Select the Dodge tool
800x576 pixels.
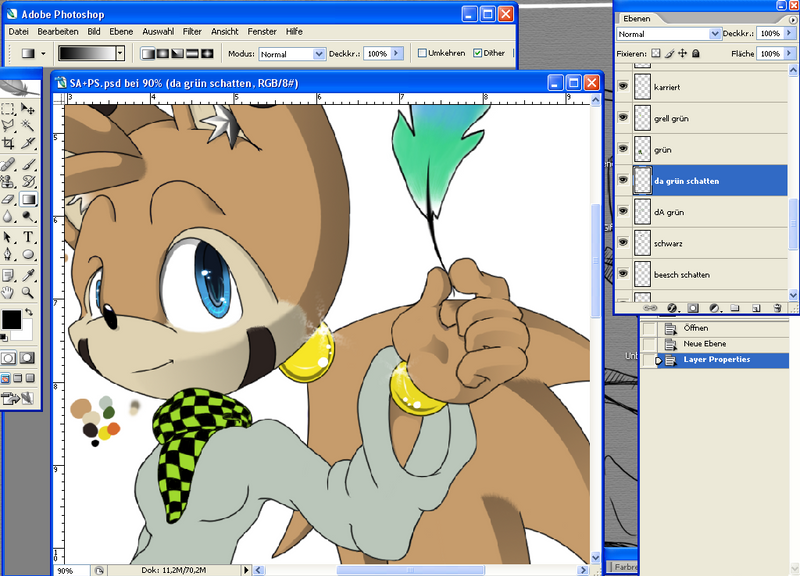pos(28,216)
